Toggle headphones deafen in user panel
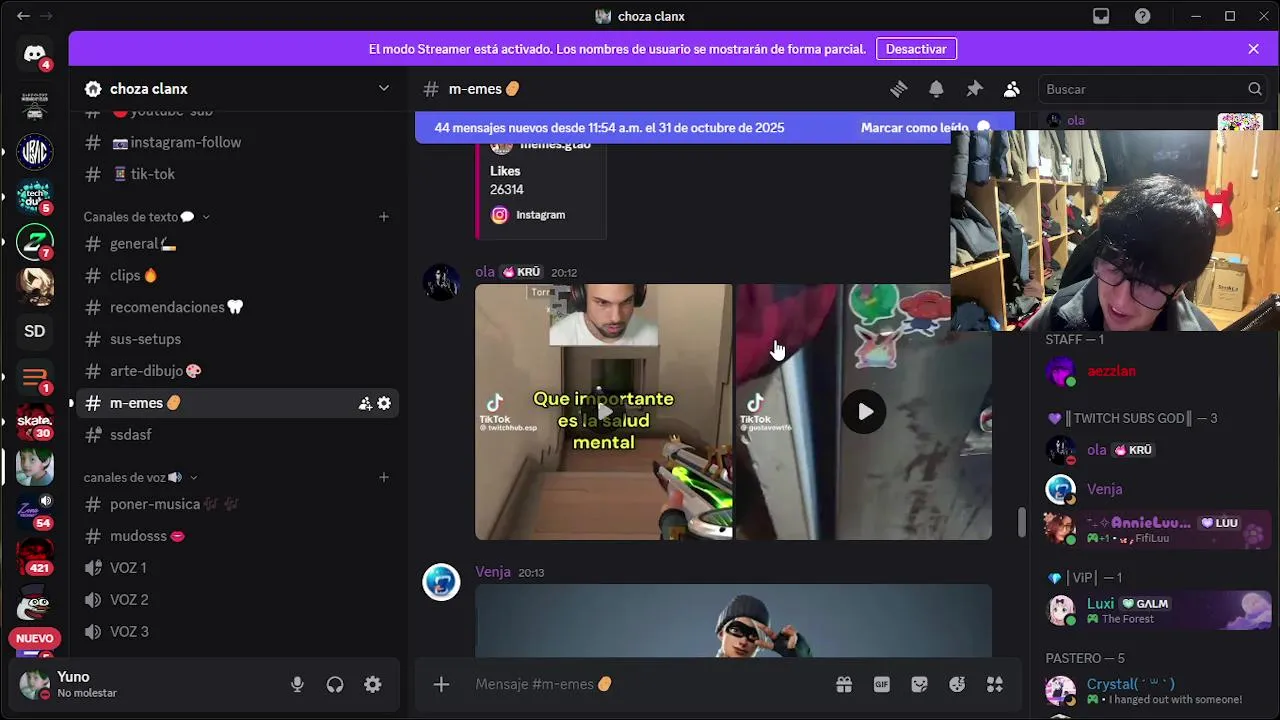 [335, 685]
